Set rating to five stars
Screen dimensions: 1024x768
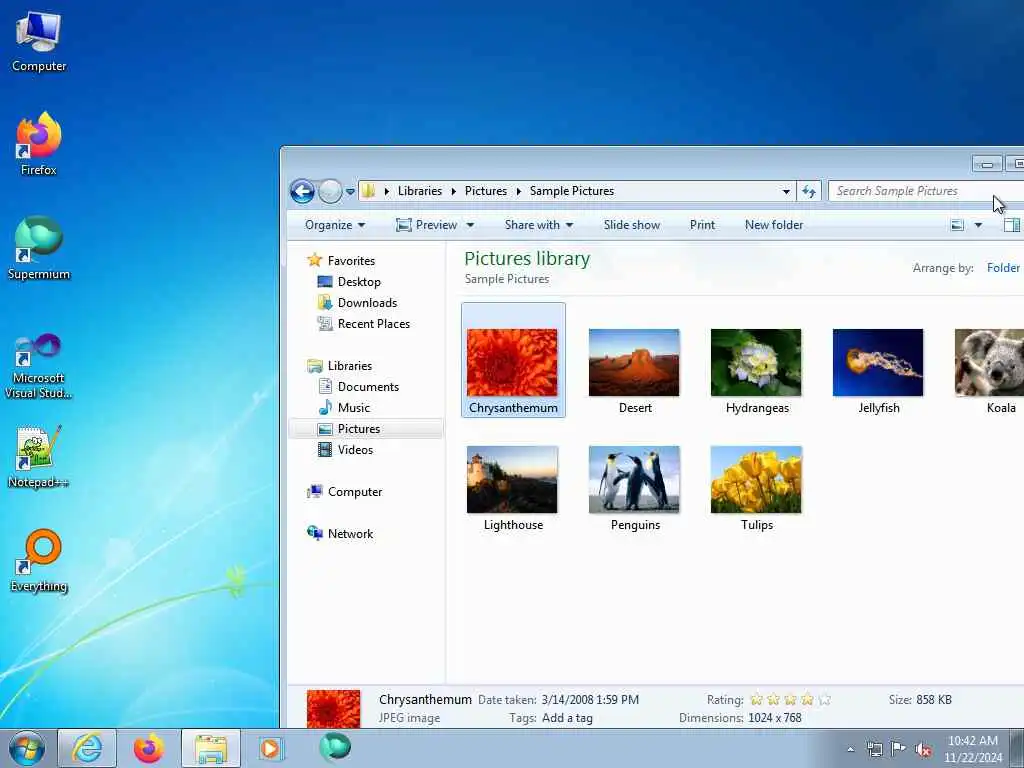825,699
